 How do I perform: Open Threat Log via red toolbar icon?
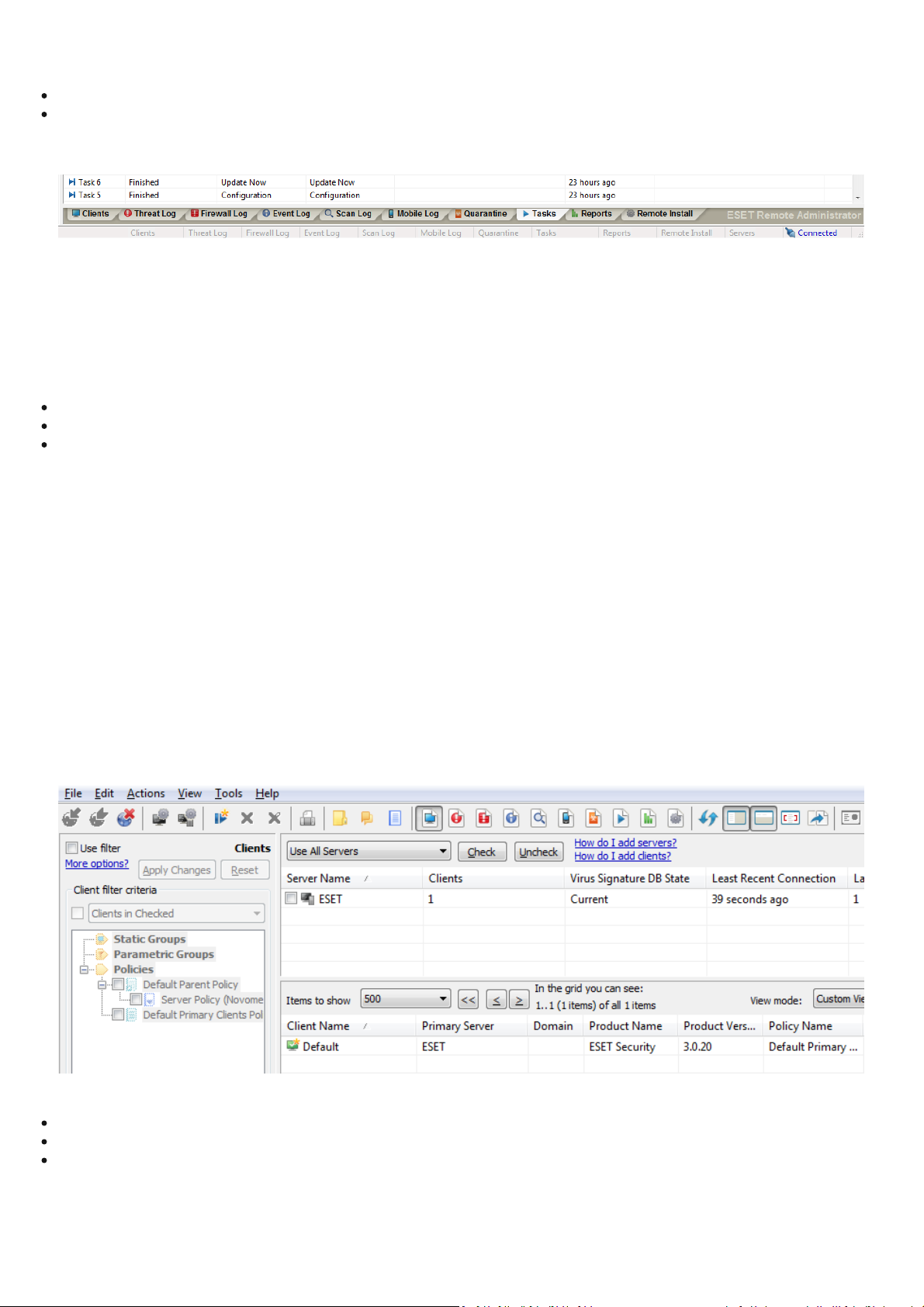click(457, 818)
